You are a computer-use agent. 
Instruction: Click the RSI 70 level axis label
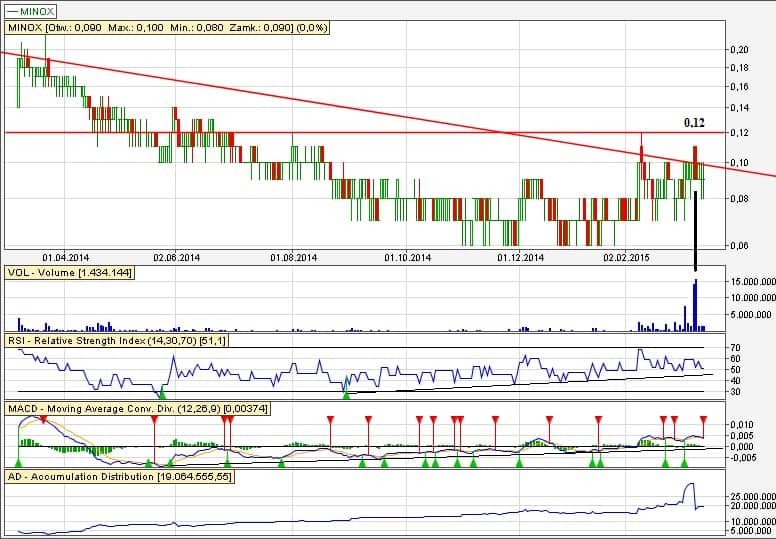(x=735, y=348)
